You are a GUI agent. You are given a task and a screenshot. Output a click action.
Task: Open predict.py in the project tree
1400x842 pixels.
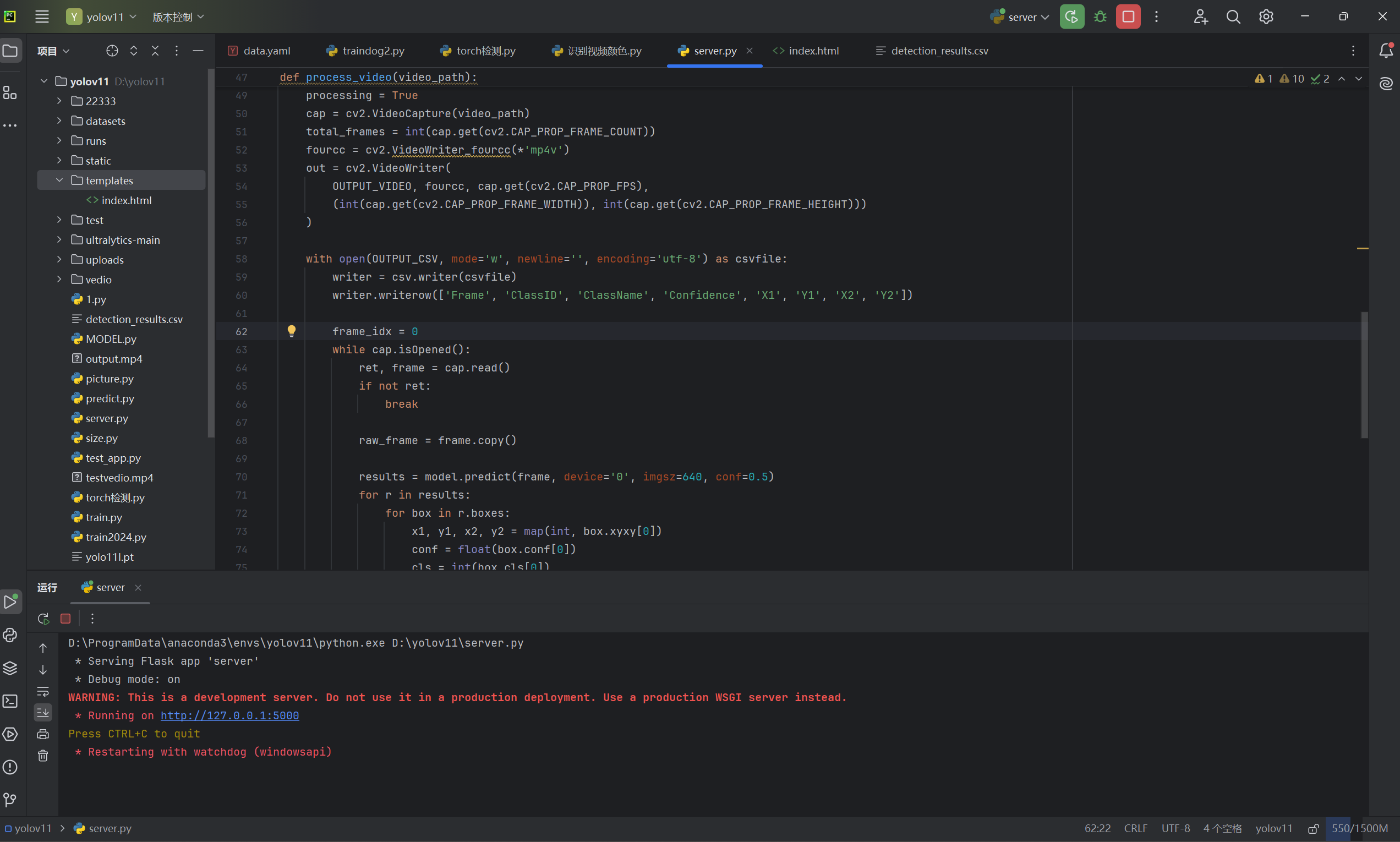tap(110, 398)
